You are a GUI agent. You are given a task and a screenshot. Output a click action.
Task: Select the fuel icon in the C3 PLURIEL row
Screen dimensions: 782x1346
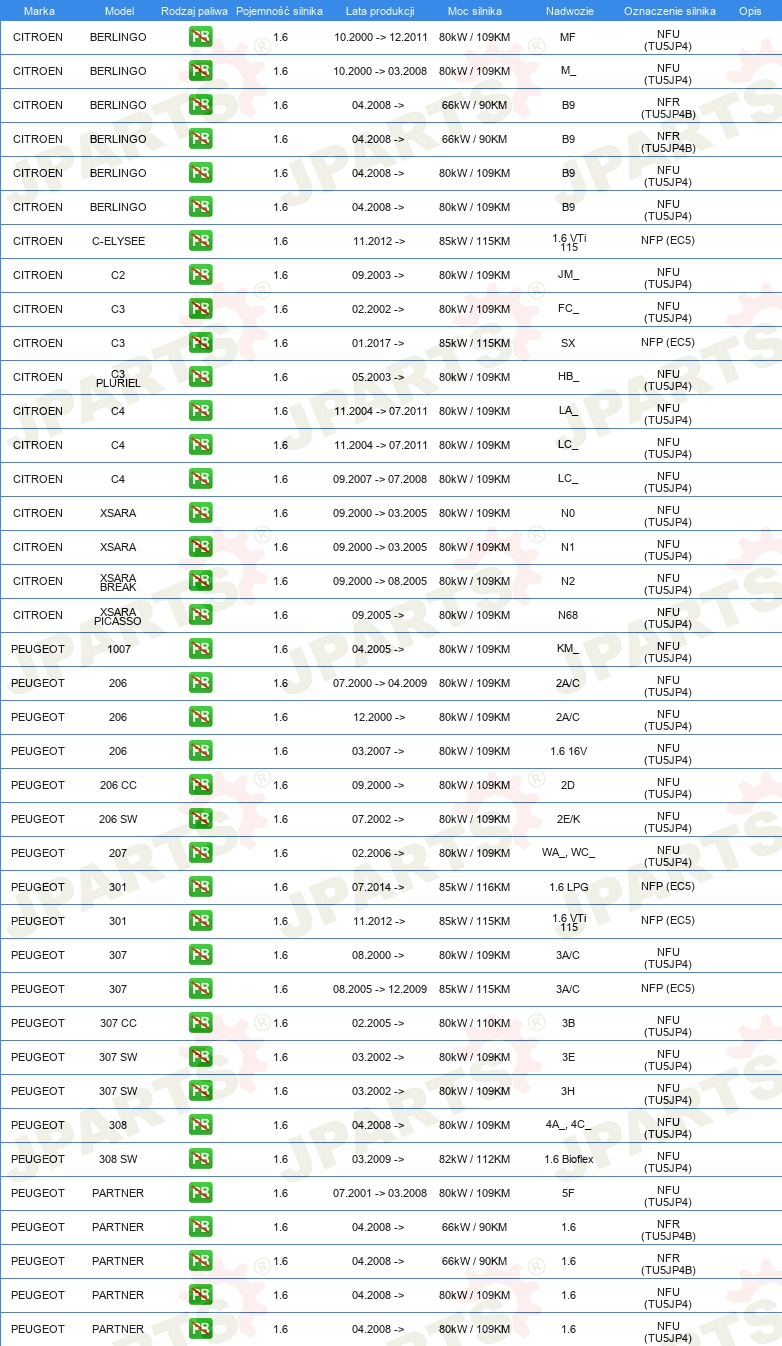[x=200, y=377]
